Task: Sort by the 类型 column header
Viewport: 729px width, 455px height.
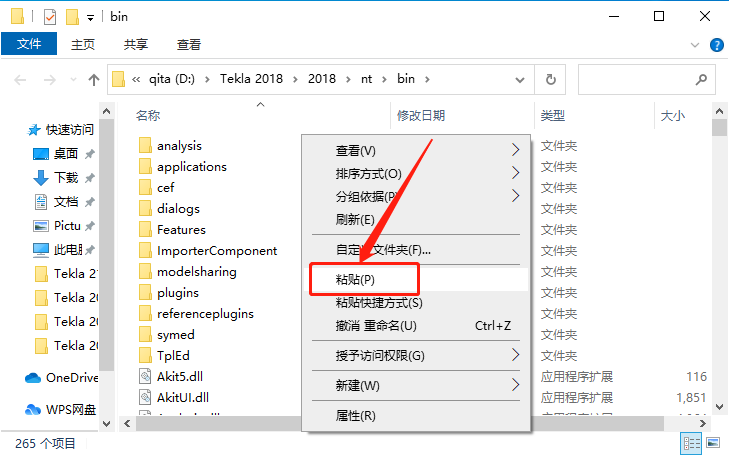Action: click(x=553, y=115)
